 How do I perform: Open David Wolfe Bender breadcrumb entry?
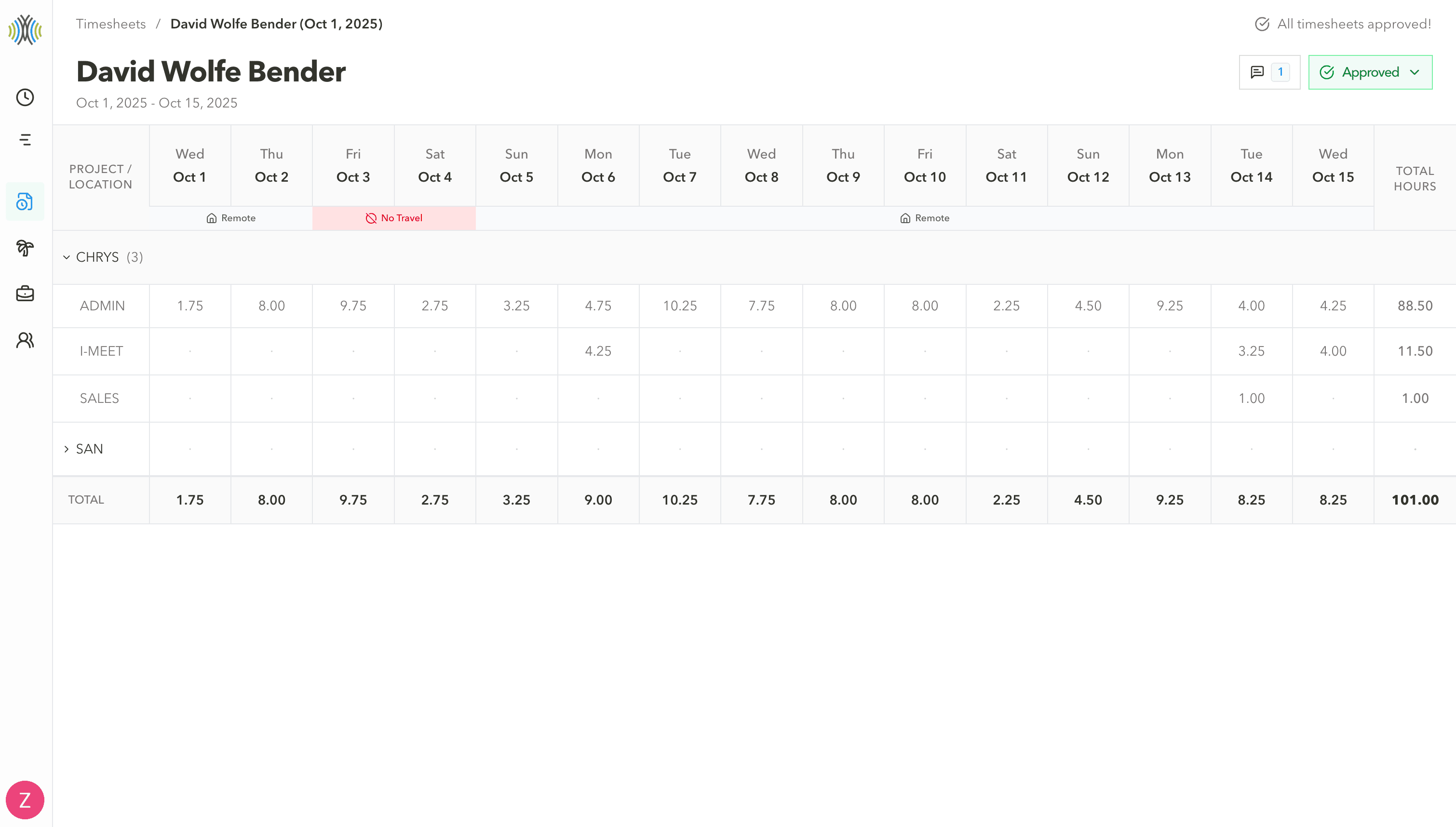277,24
